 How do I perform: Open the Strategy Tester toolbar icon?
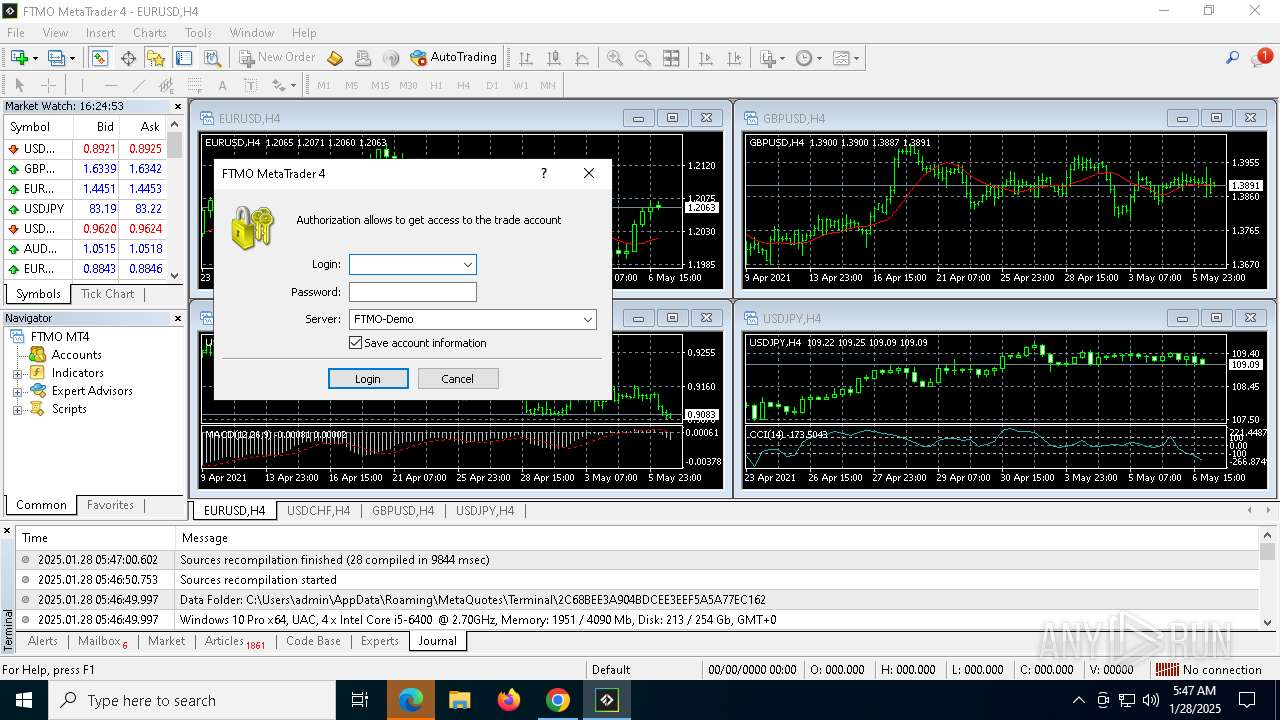point(212,58)
